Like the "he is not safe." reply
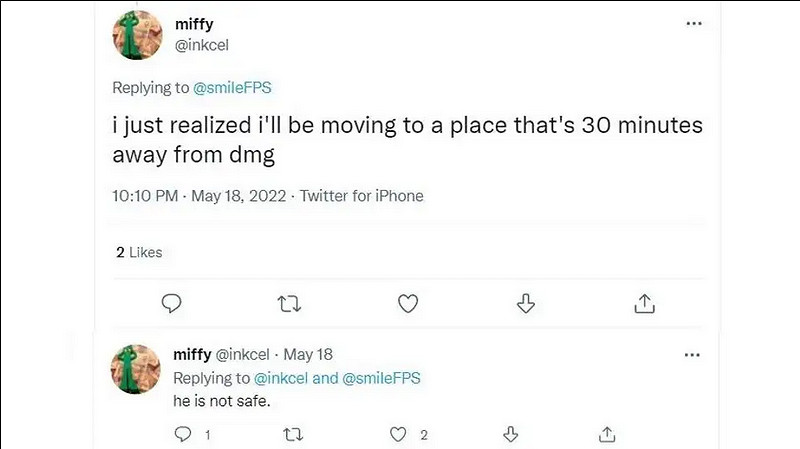 [400, 434]
